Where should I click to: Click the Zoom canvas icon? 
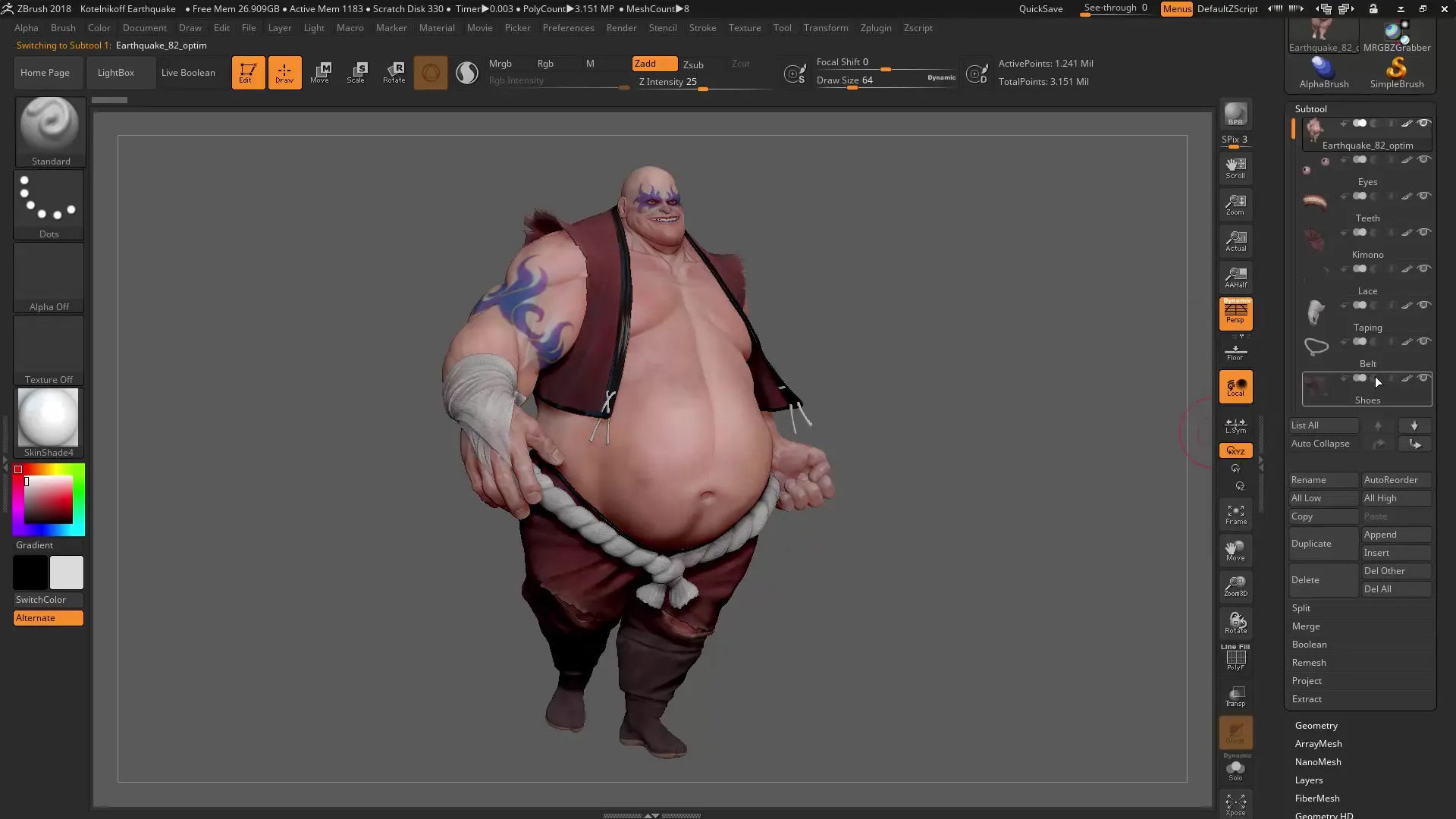[1235, 205]
